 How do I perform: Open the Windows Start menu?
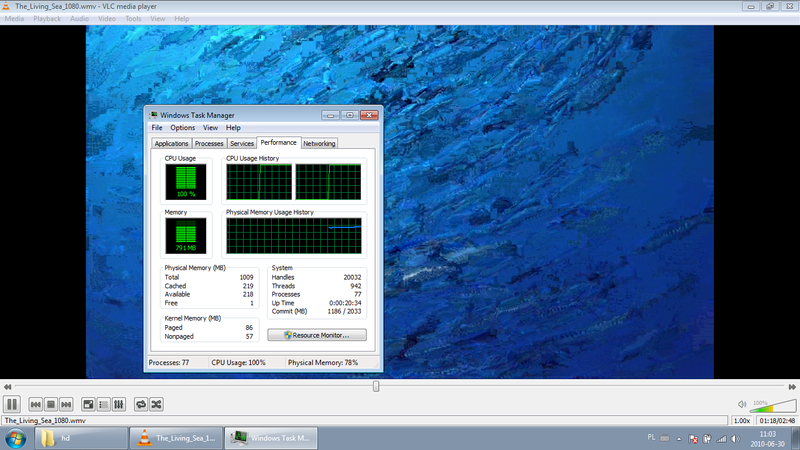(16, 439)
